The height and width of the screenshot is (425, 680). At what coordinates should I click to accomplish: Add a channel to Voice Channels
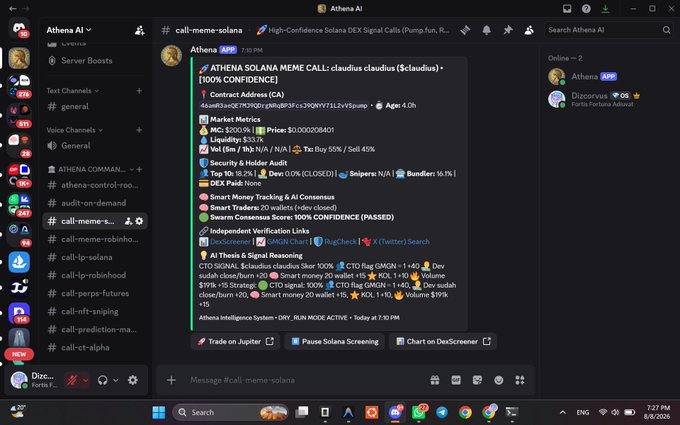point(139,130)
